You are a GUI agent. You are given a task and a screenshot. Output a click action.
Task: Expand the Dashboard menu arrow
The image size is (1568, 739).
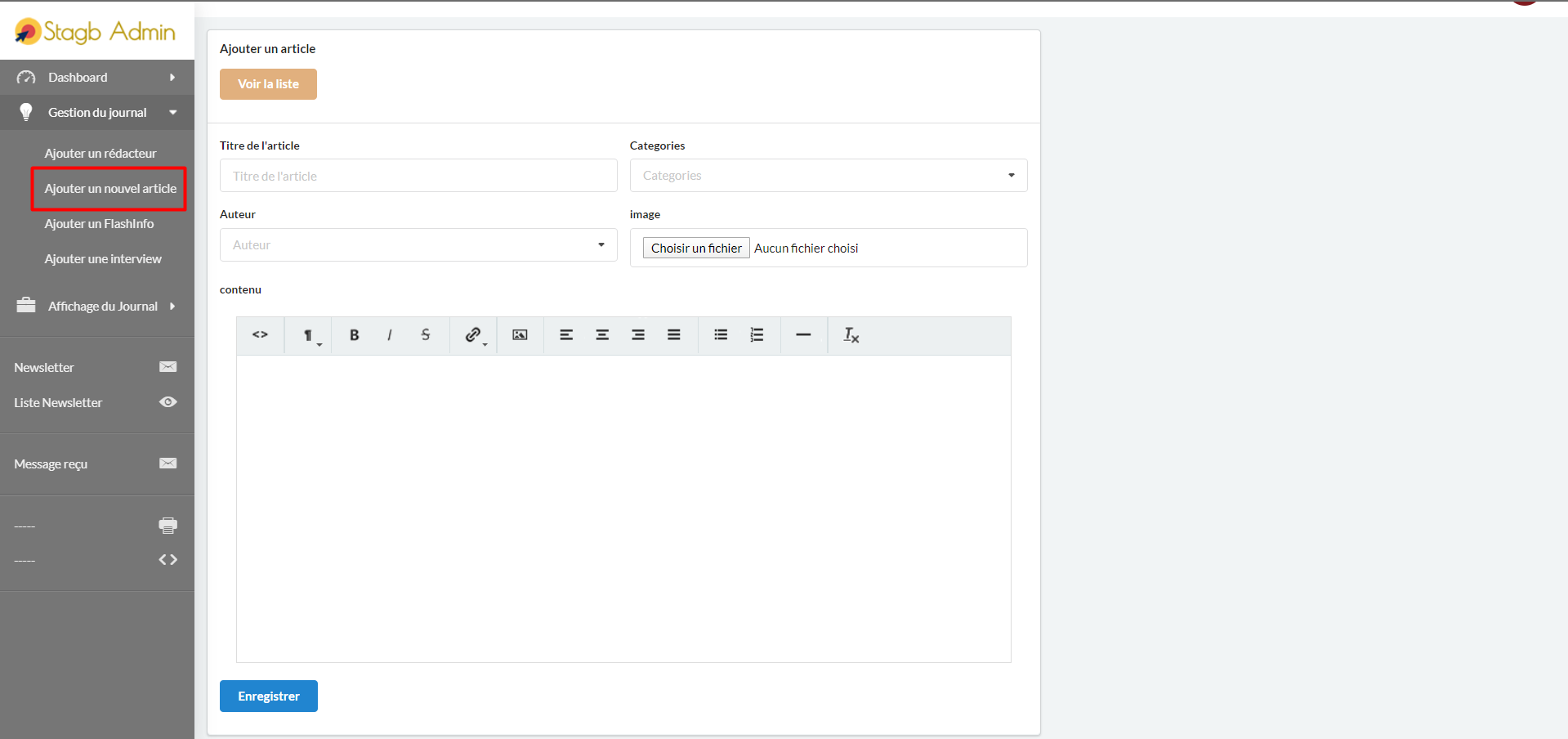point(172,78)
